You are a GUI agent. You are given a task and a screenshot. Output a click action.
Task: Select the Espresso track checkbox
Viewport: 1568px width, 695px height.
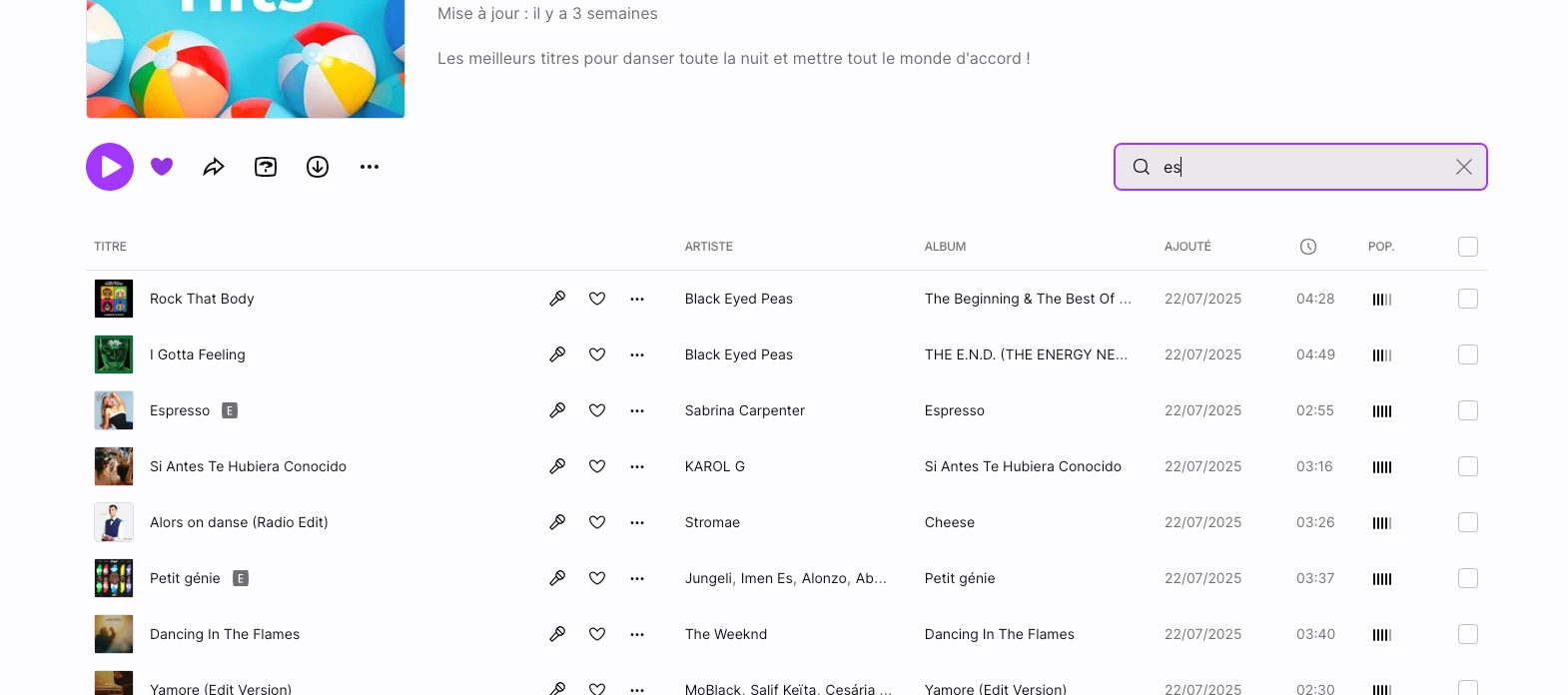(x=1467, y=410)
